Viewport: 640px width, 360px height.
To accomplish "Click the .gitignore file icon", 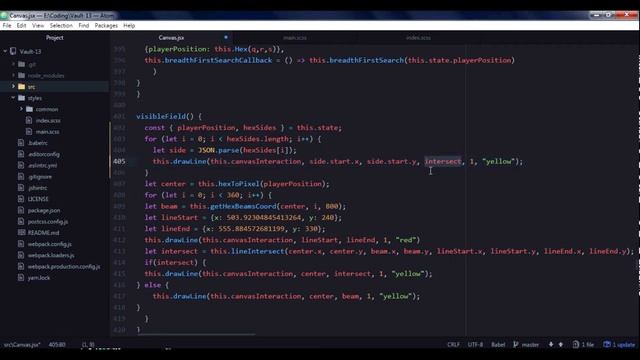I will tap(21, 176).
